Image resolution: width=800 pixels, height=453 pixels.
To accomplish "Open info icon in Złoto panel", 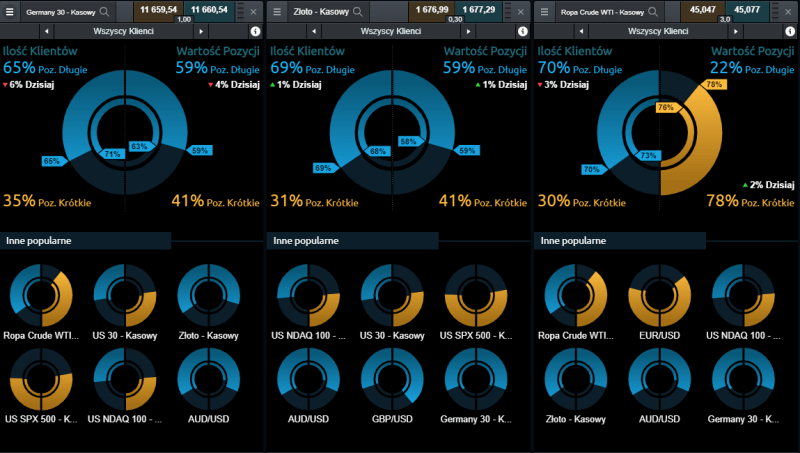I will click(523, 32).
